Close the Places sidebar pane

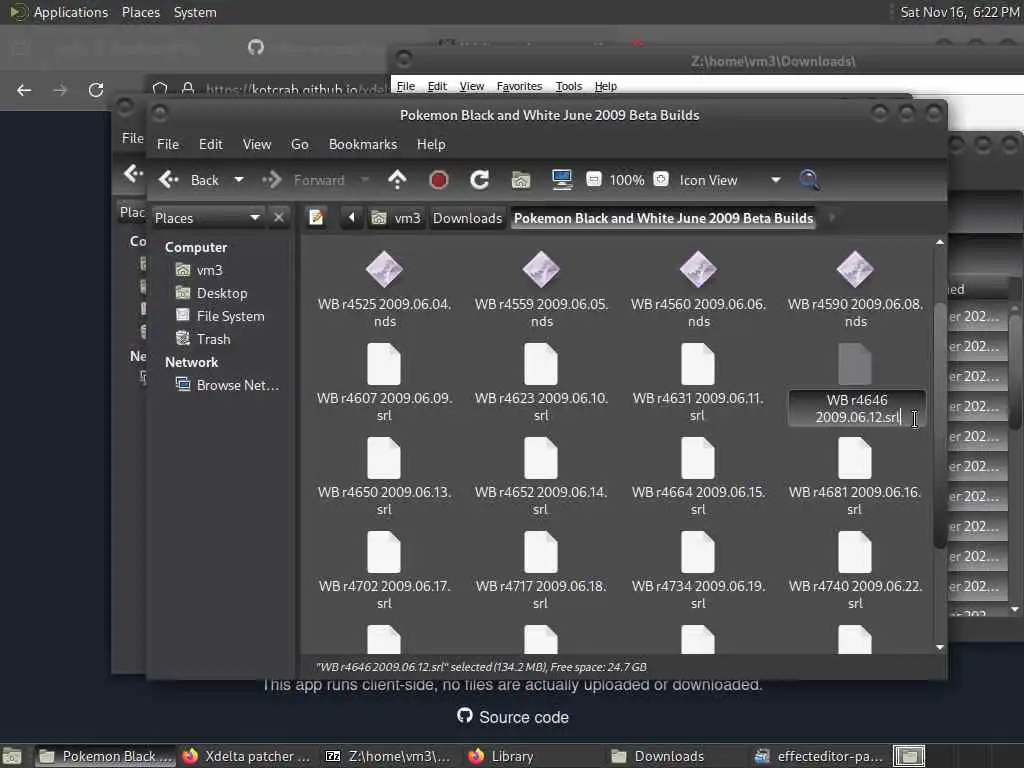279,217
